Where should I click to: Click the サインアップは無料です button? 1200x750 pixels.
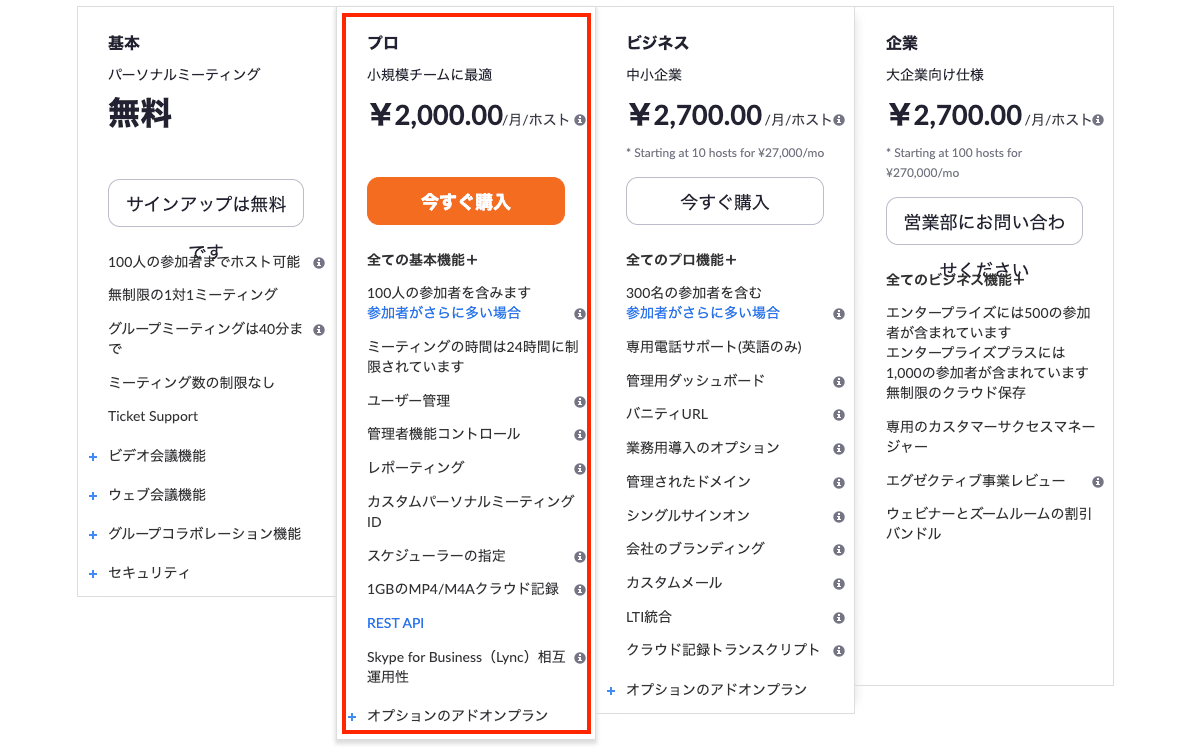(x=205, y=203)
